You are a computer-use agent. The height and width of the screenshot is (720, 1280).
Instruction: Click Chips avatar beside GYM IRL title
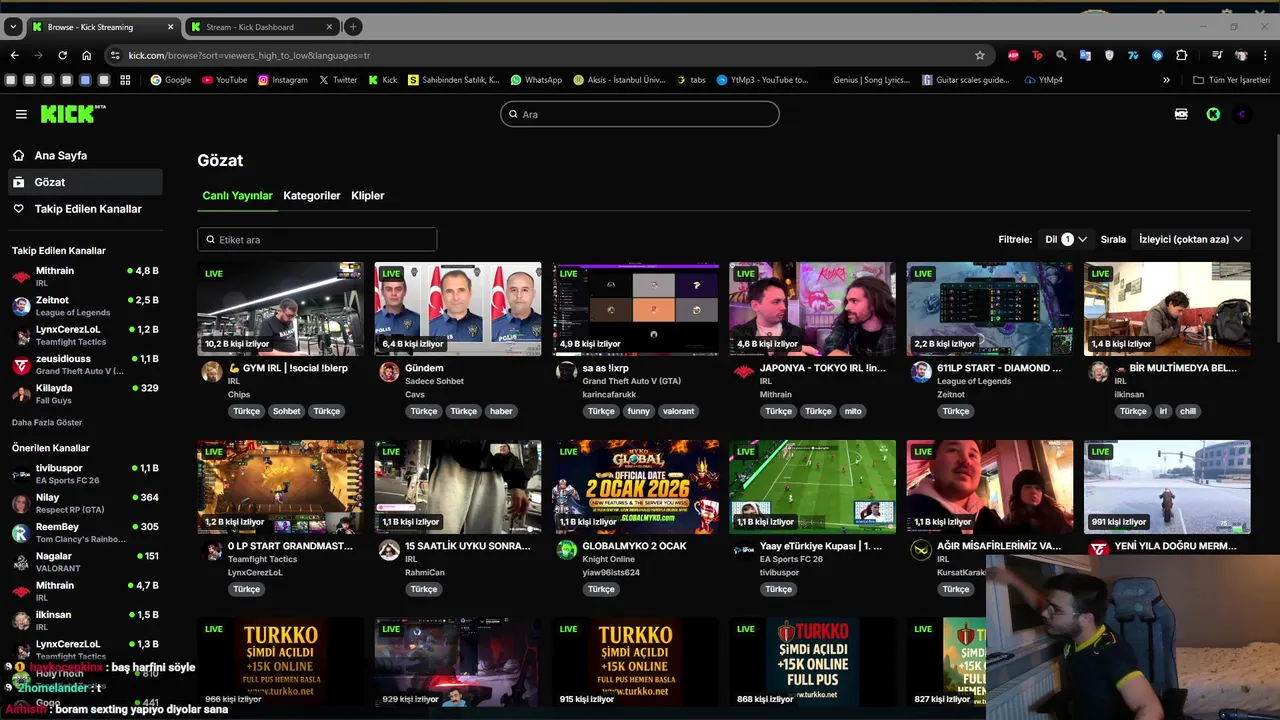click(212, 372)
